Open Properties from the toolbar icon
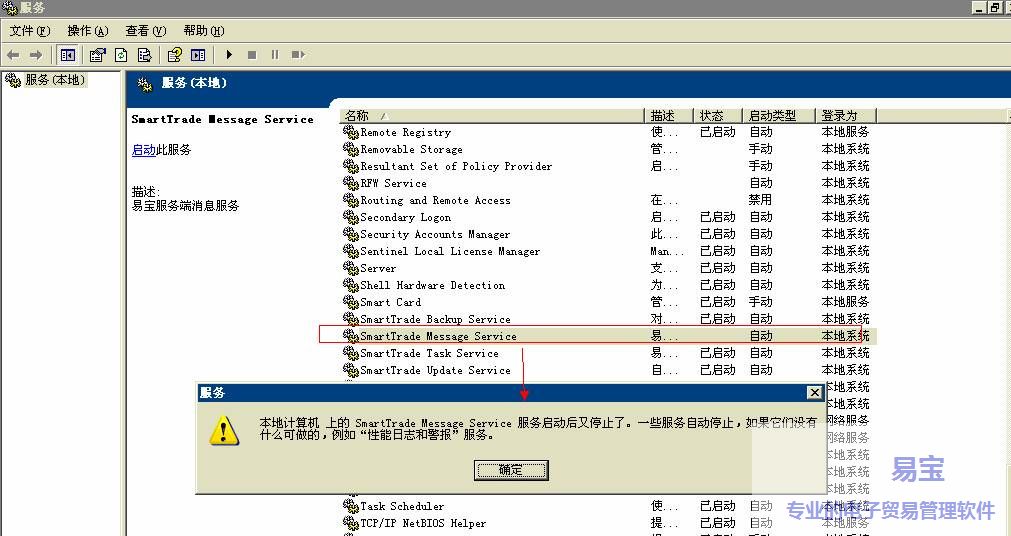Screen dimensions: 1011x536 [x=97, y=55]
